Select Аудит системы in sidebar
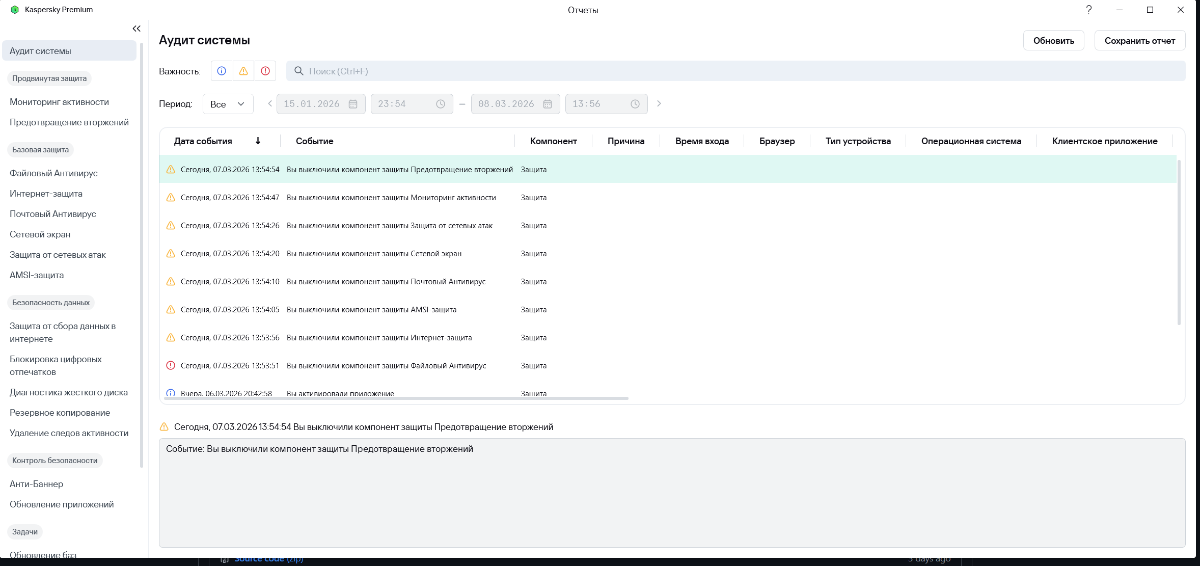 point(69,50)
